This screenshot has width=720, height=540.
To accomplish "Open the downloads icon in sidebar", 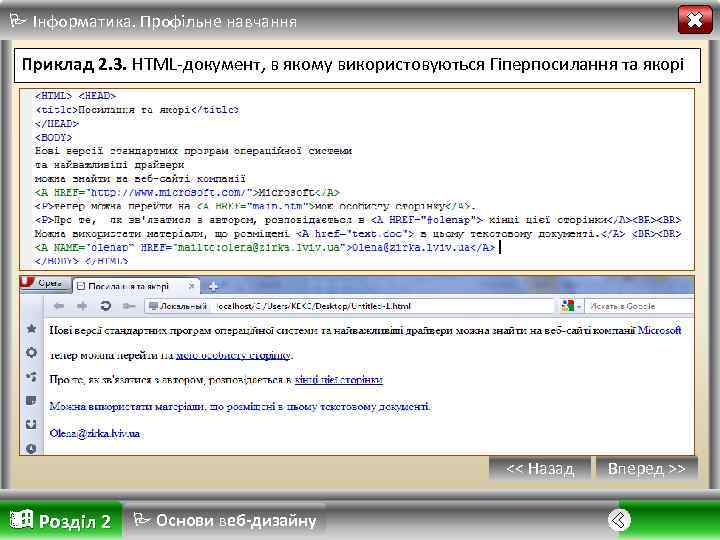I will pyautogui.click(x=32, y=424).
